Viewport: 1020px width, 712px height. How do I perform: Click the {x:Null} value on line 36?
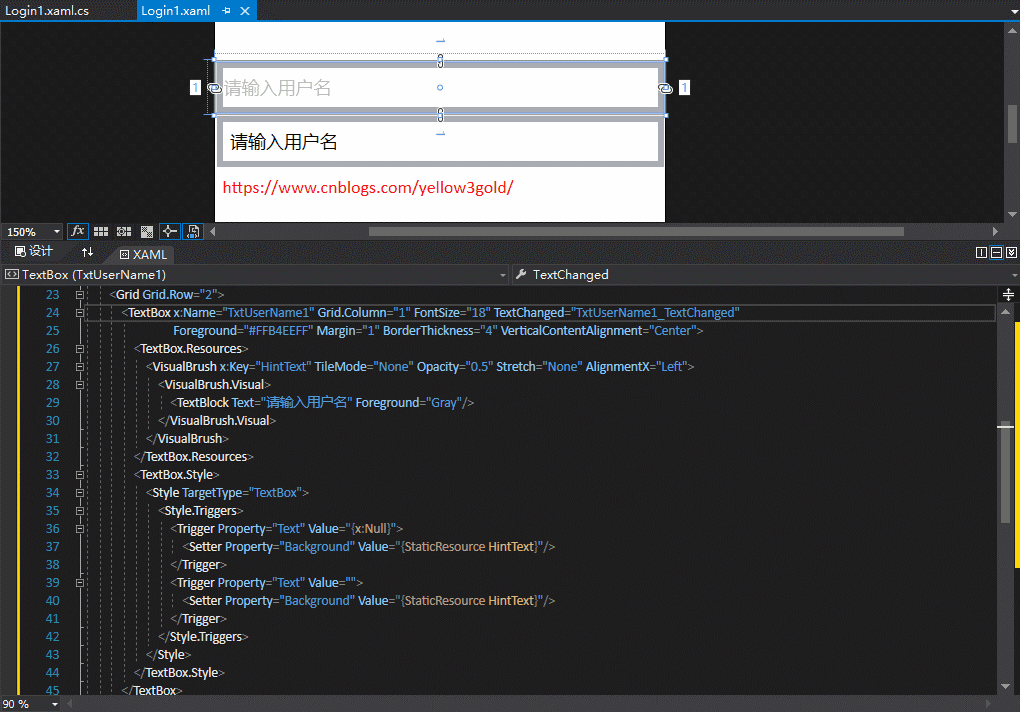(x=369, y=529)
